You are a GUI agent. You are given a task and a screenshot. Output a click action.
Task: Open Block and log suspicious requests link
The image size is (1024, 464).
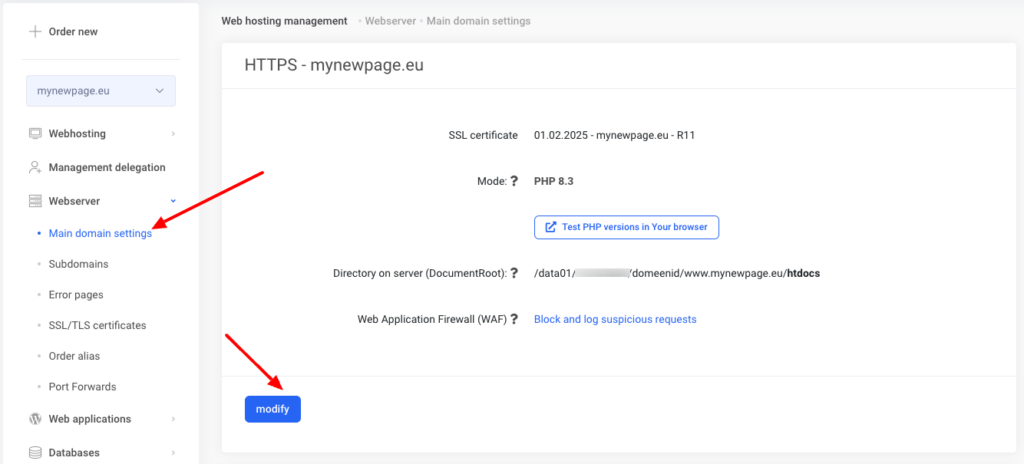point(615,320)
